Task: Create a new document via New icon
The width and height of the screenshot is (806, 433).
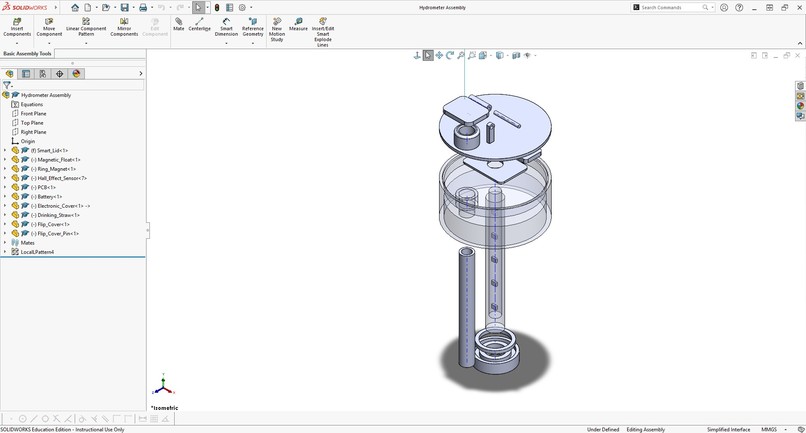Action: [88, 8]
